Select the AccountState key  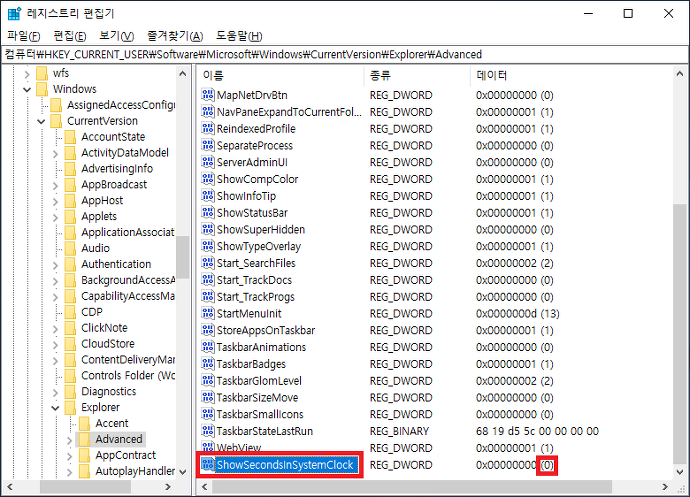(x=113, y=137)
